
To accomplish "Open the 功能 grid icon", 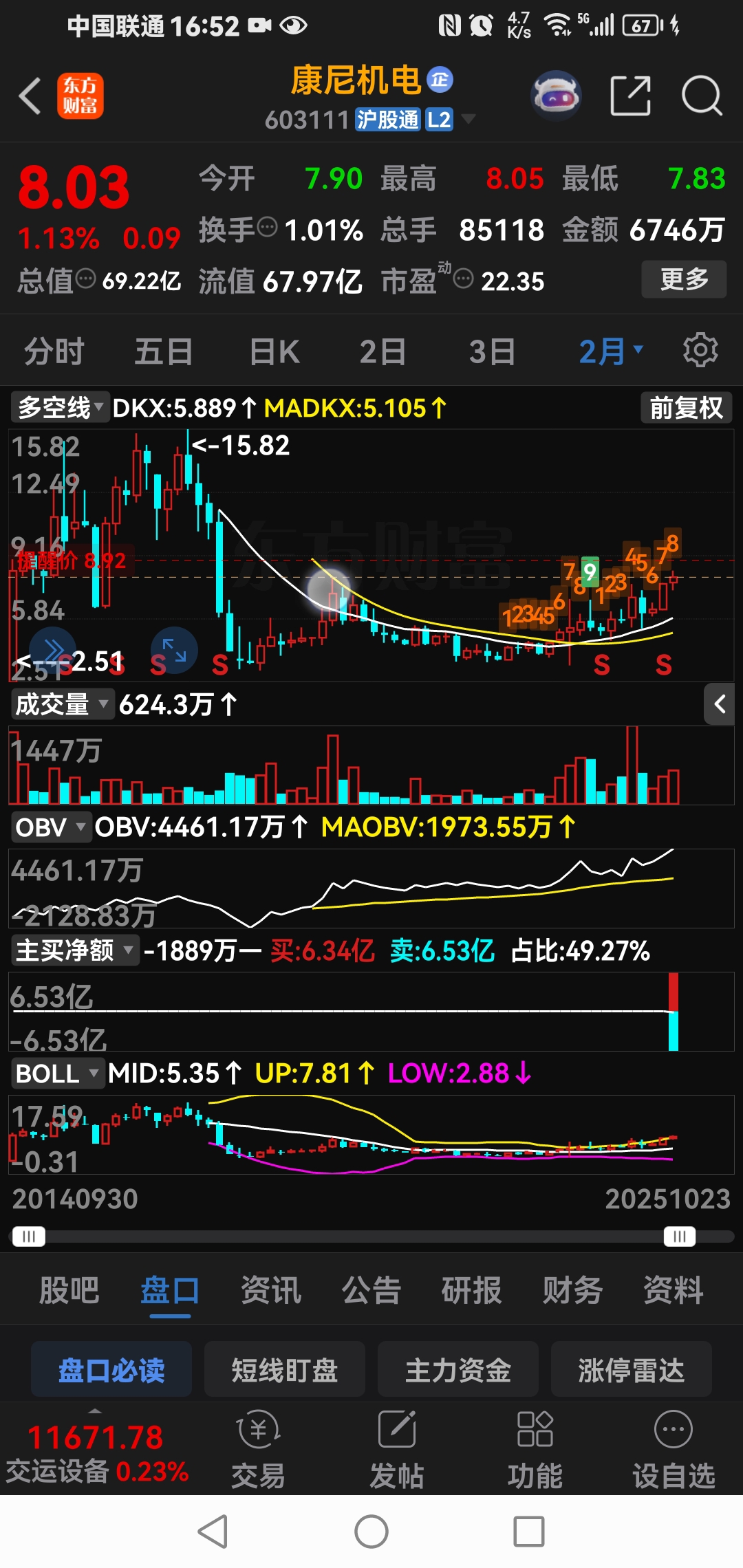I will [535, 1429].
